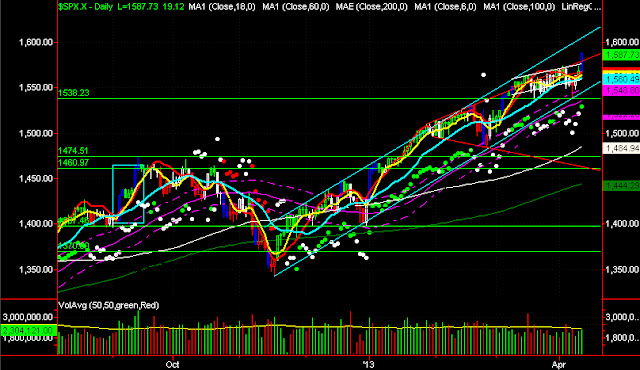This screenshot has height=370, width=640.
Task: Click 1,550.00 on the left price axis
Action: (x=36, y=87)
